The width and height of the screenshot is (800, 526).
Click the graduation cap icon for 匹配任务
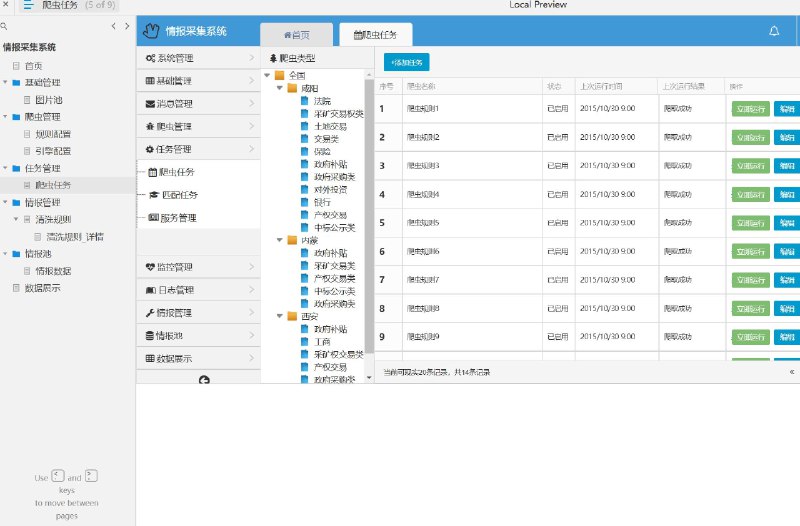tap(154, 195)
